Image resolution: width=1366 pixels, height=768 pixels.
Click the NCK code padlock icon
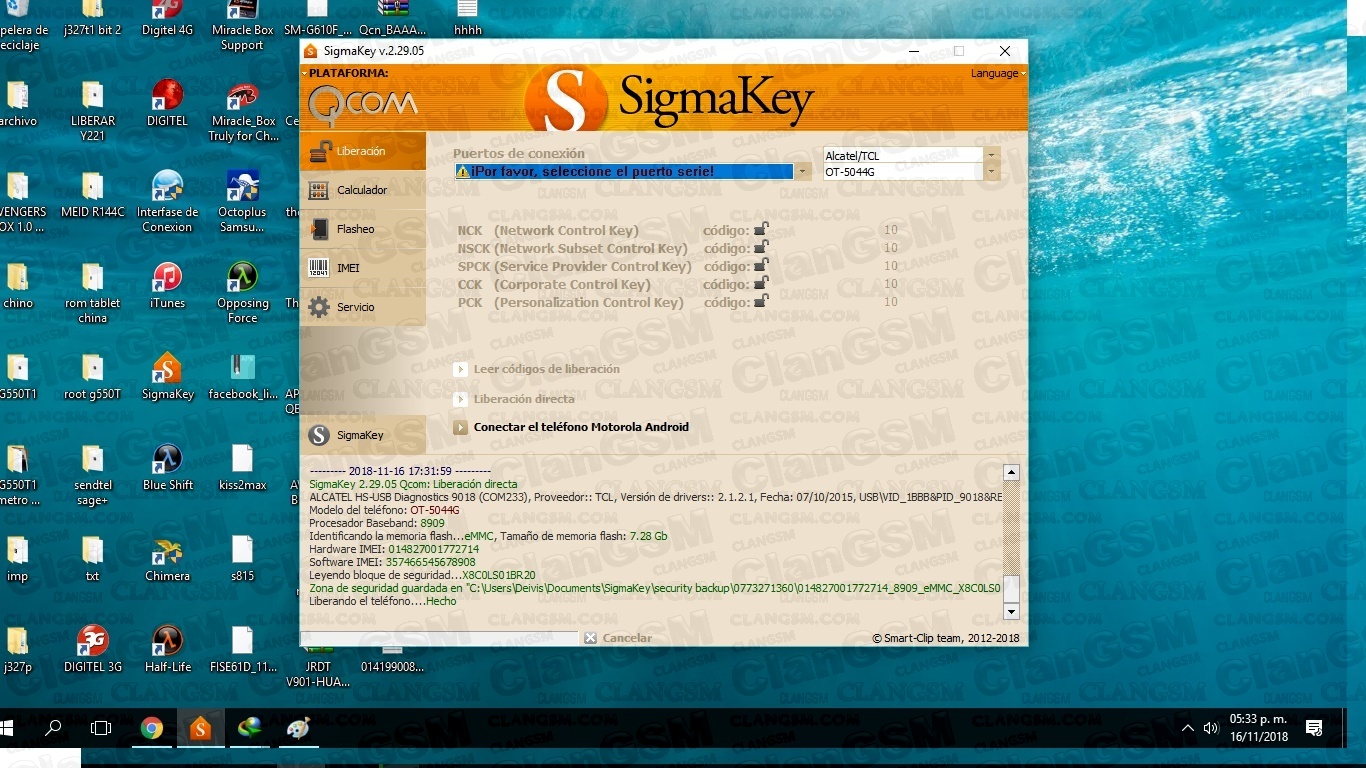click(x=761, y=229)
